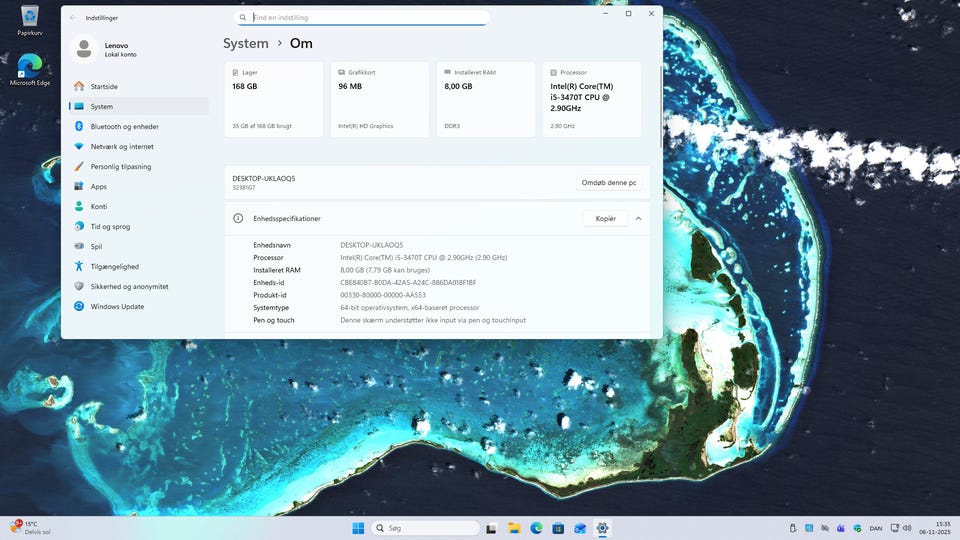Open Tilgængelighed settings
The width and height of the screenshot is (960, 540).
[x=114, y=267]
